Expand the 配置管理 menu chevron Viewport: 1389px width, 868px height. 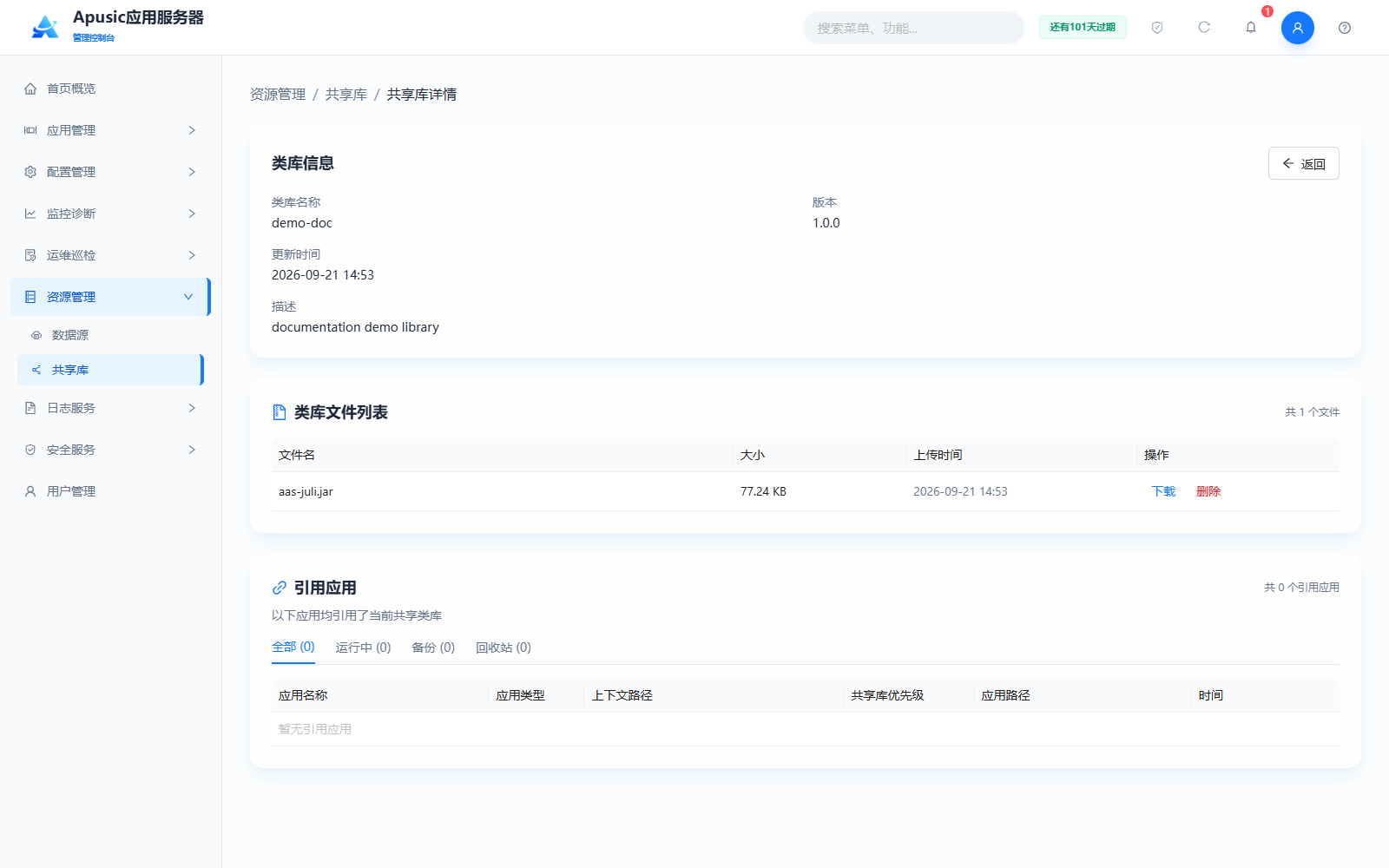point(192,172)
